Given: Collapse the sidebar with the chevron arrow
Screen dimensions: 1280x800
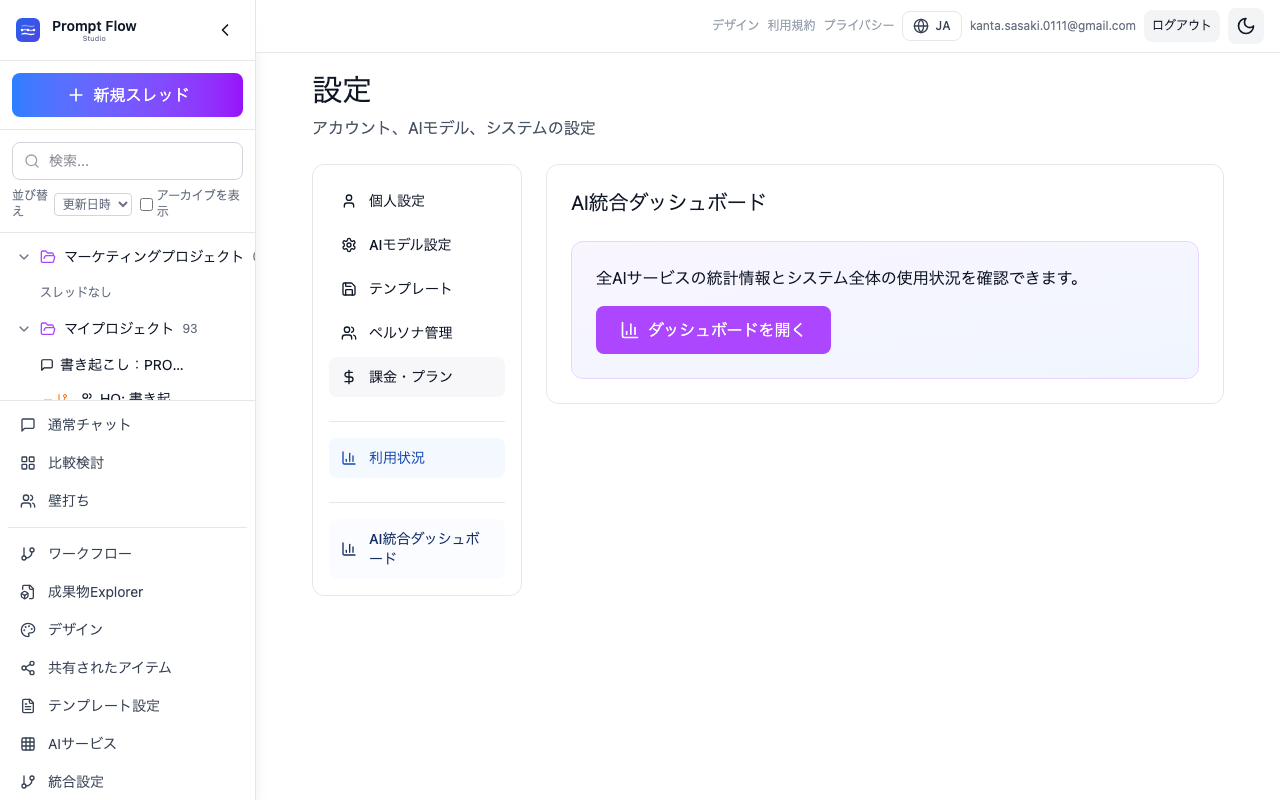Looking at the screenshot, I should click(225, 30).
